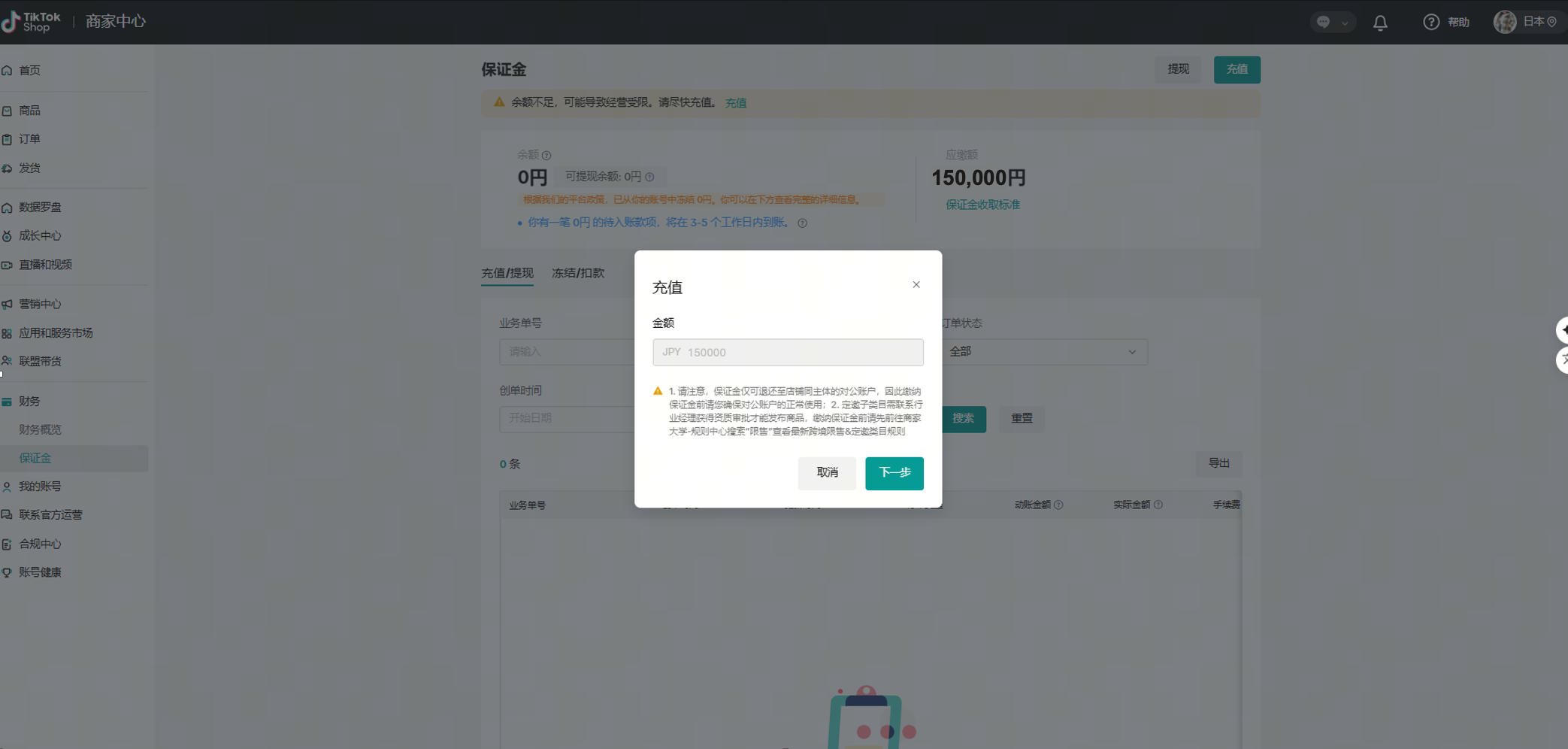Open 财务概览 in the sidebar
Screen dimensions: 1568x749
click(x=41, y=429)
